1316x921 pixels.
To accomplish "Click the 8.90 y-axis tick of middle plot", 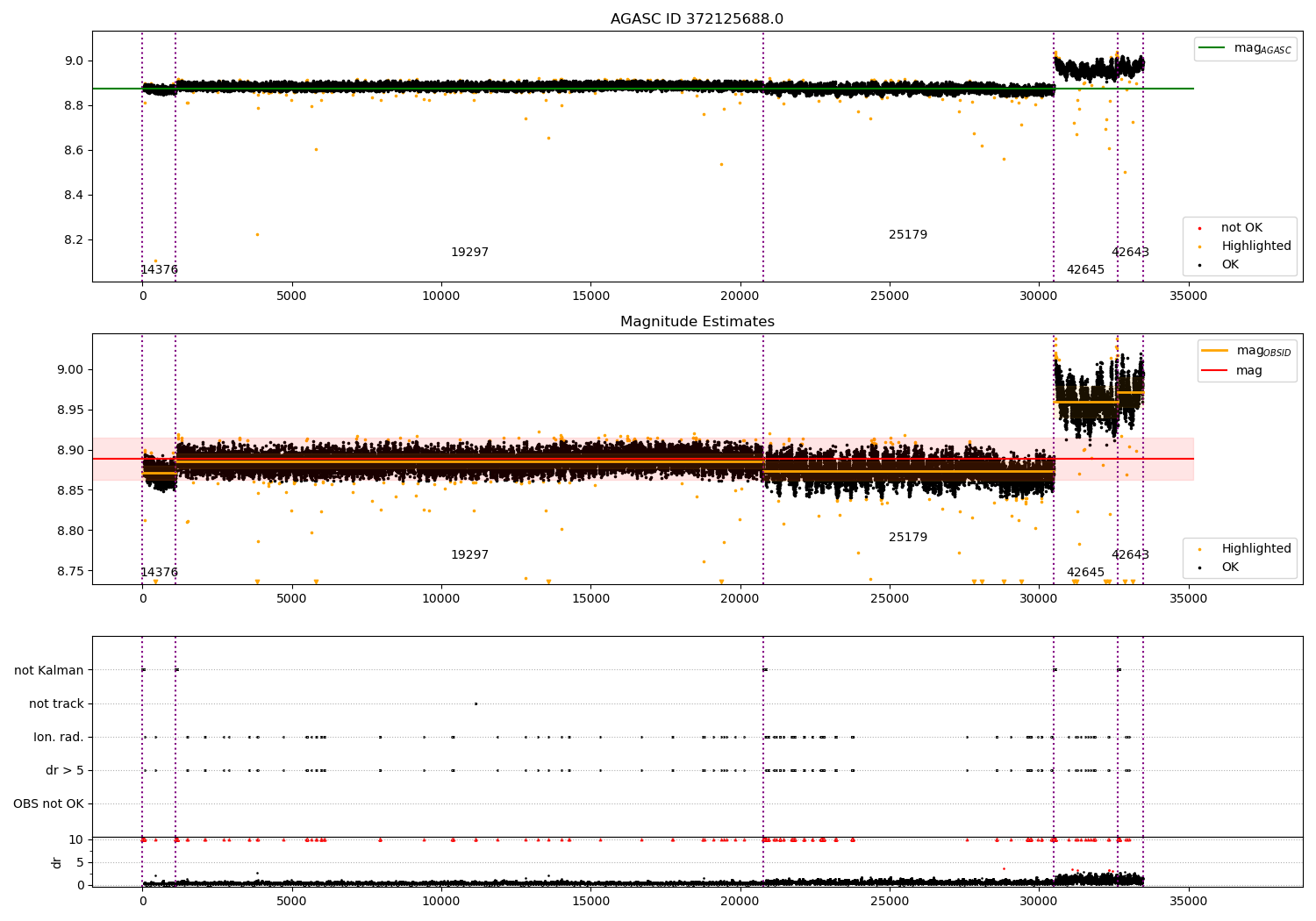I will (x=70, y=450).
